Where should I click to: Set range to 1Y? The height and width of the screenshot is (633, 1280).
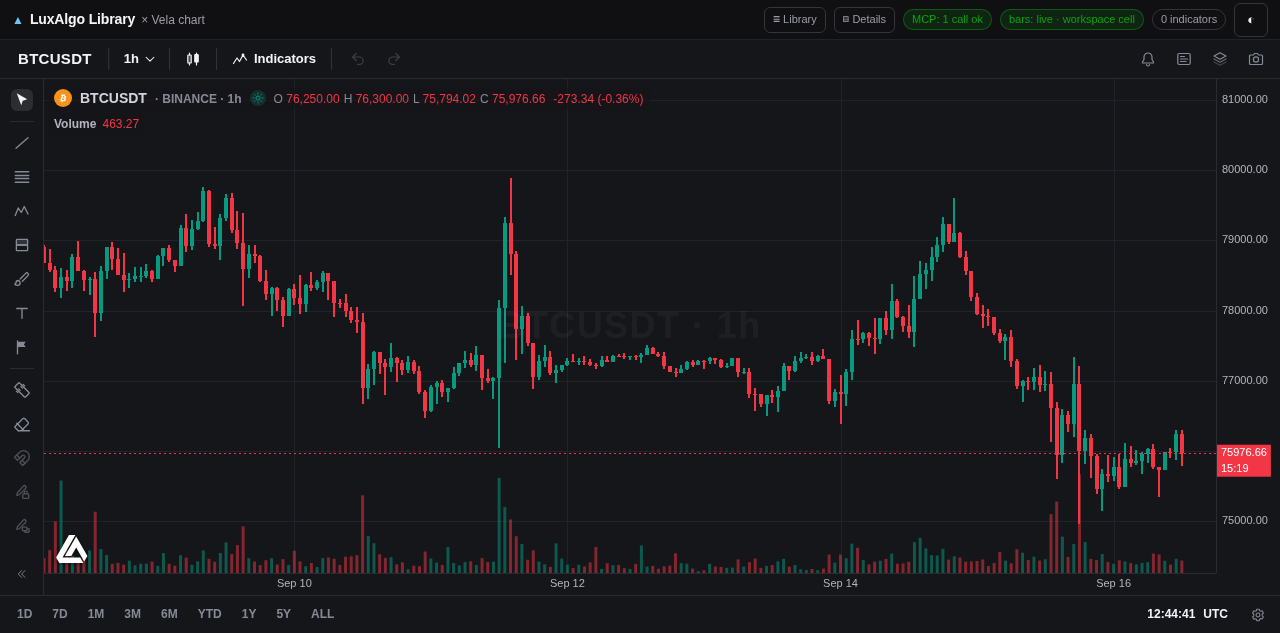(x=249, y=614)
